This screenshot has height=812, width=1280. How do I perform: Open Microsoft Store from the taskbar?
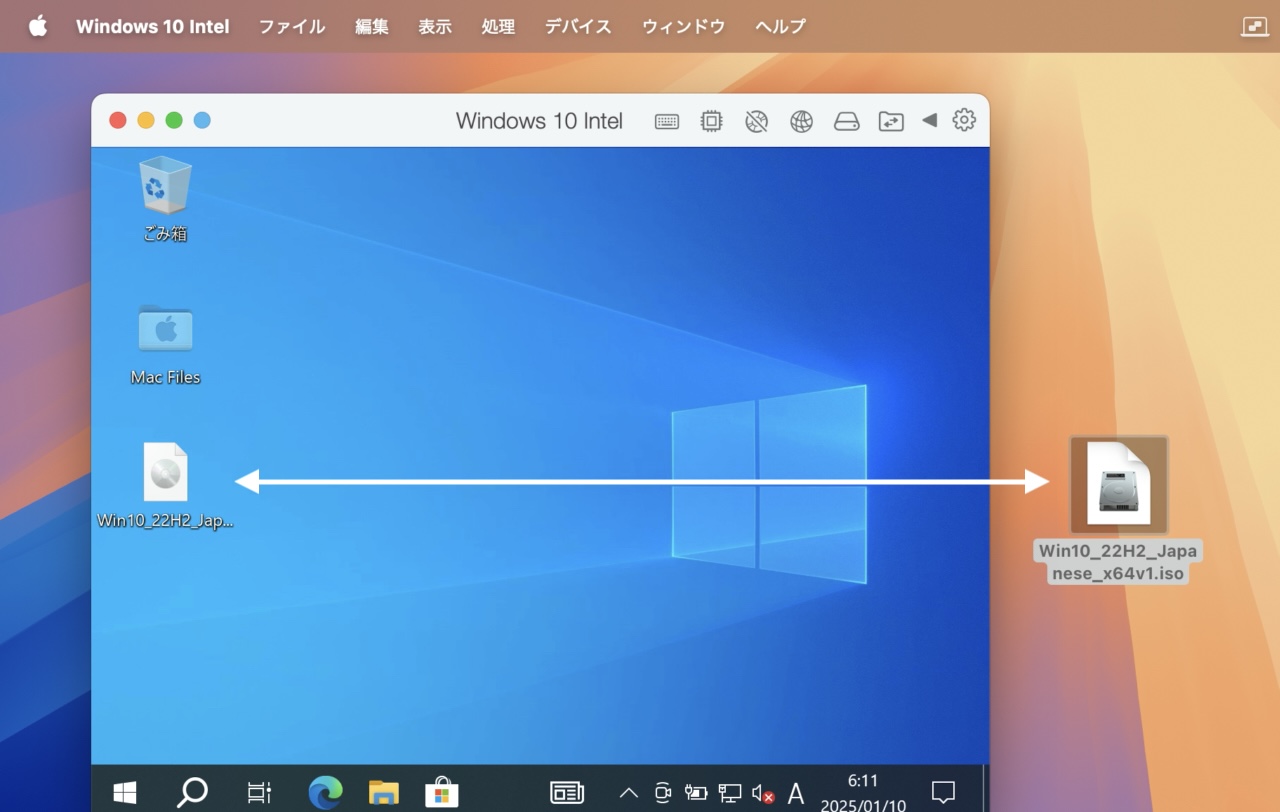pos(442,793)
